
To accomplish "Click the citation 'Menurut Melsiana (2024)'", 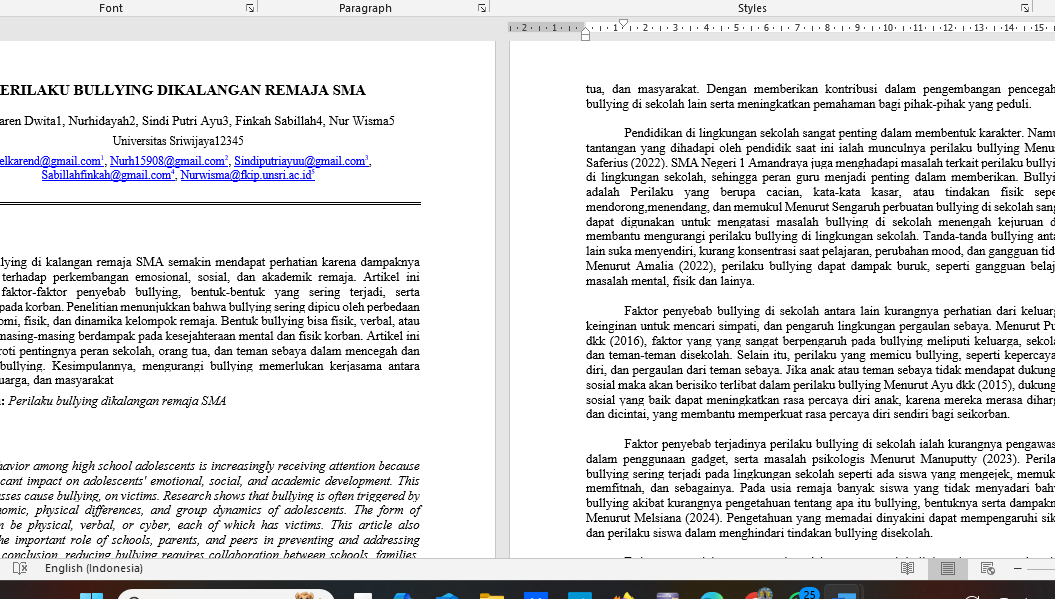I will 653,518.
